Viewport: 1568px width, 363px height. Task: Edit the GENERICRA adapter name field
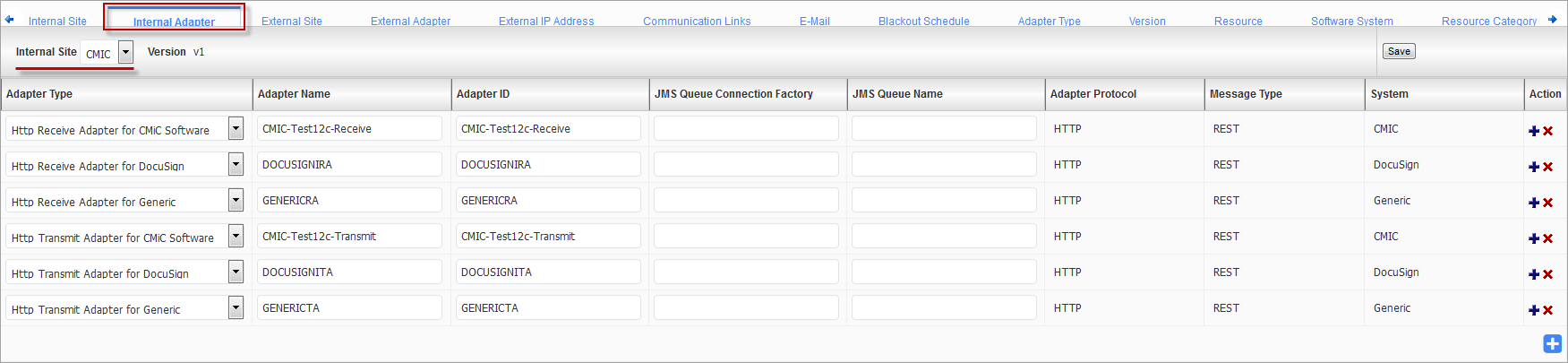[349, 200]
